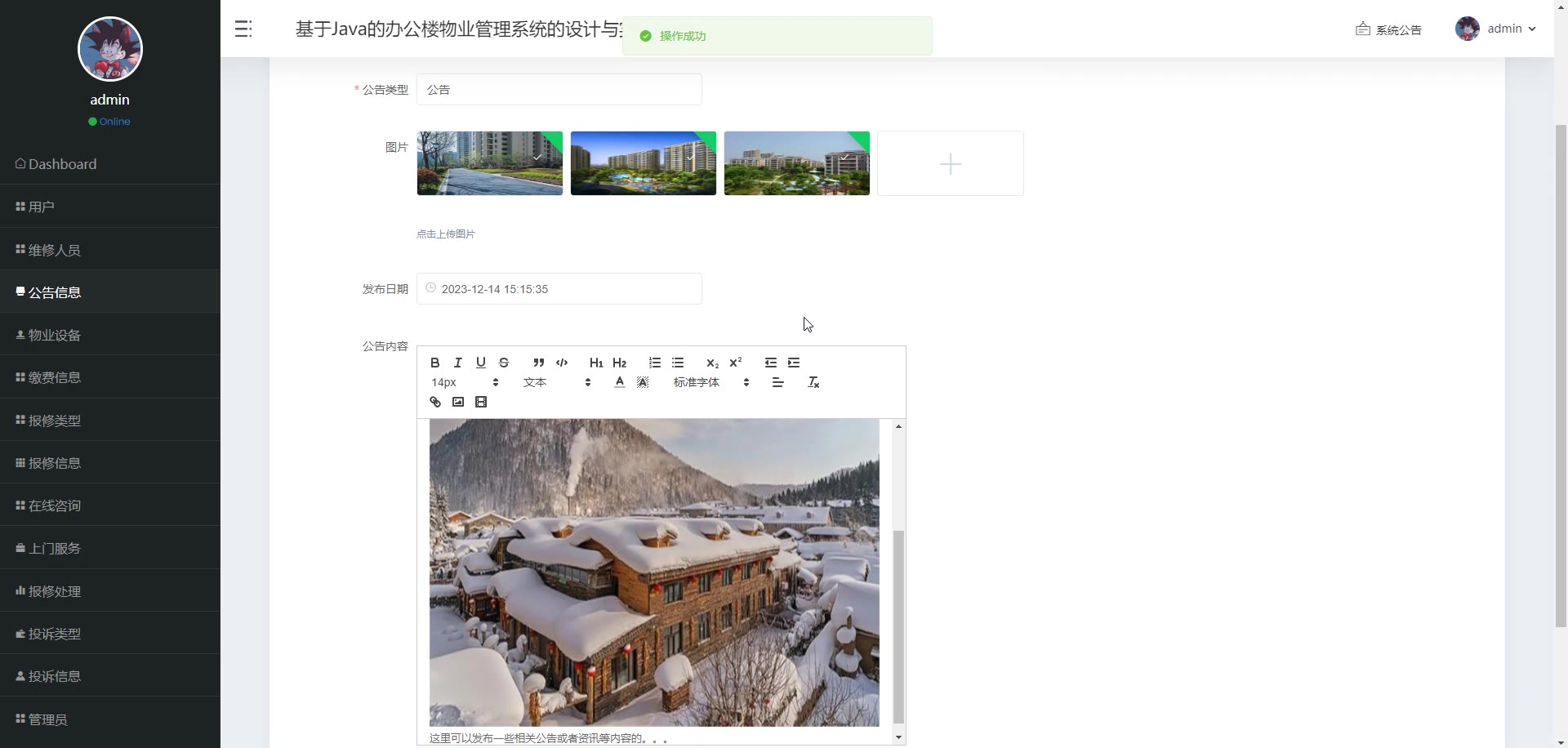Clear text formatting in editor

click(x=813, y=382)
